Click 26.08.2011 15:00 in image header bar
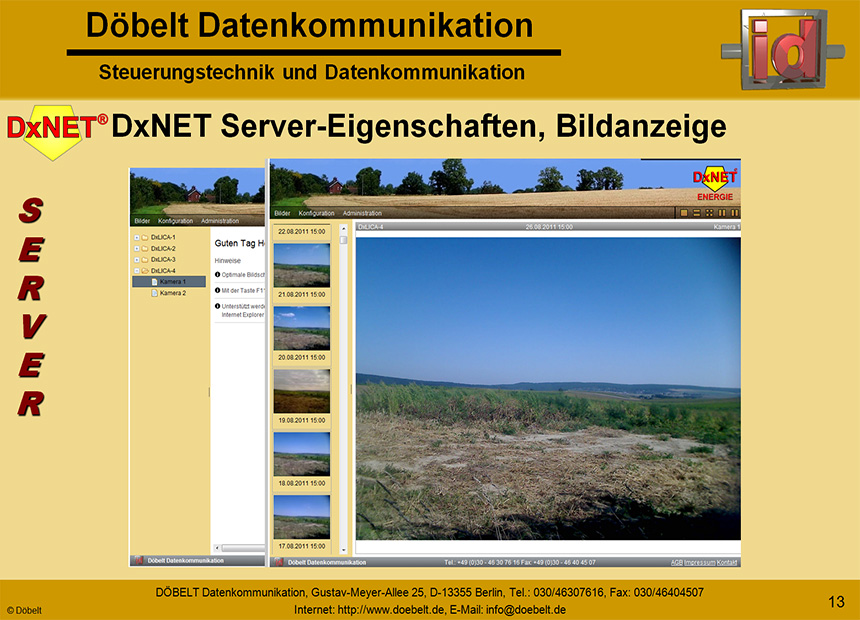860x620 pixels. pyautogui.click(x=549, y=227)
